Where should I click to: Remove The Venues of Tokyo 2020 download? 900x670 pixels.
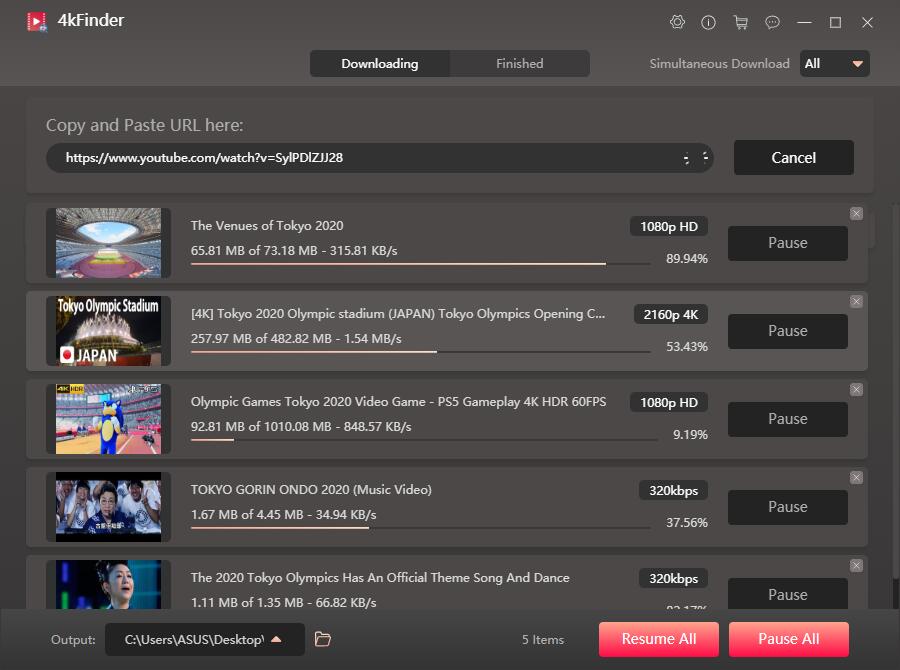pos(856,213)
